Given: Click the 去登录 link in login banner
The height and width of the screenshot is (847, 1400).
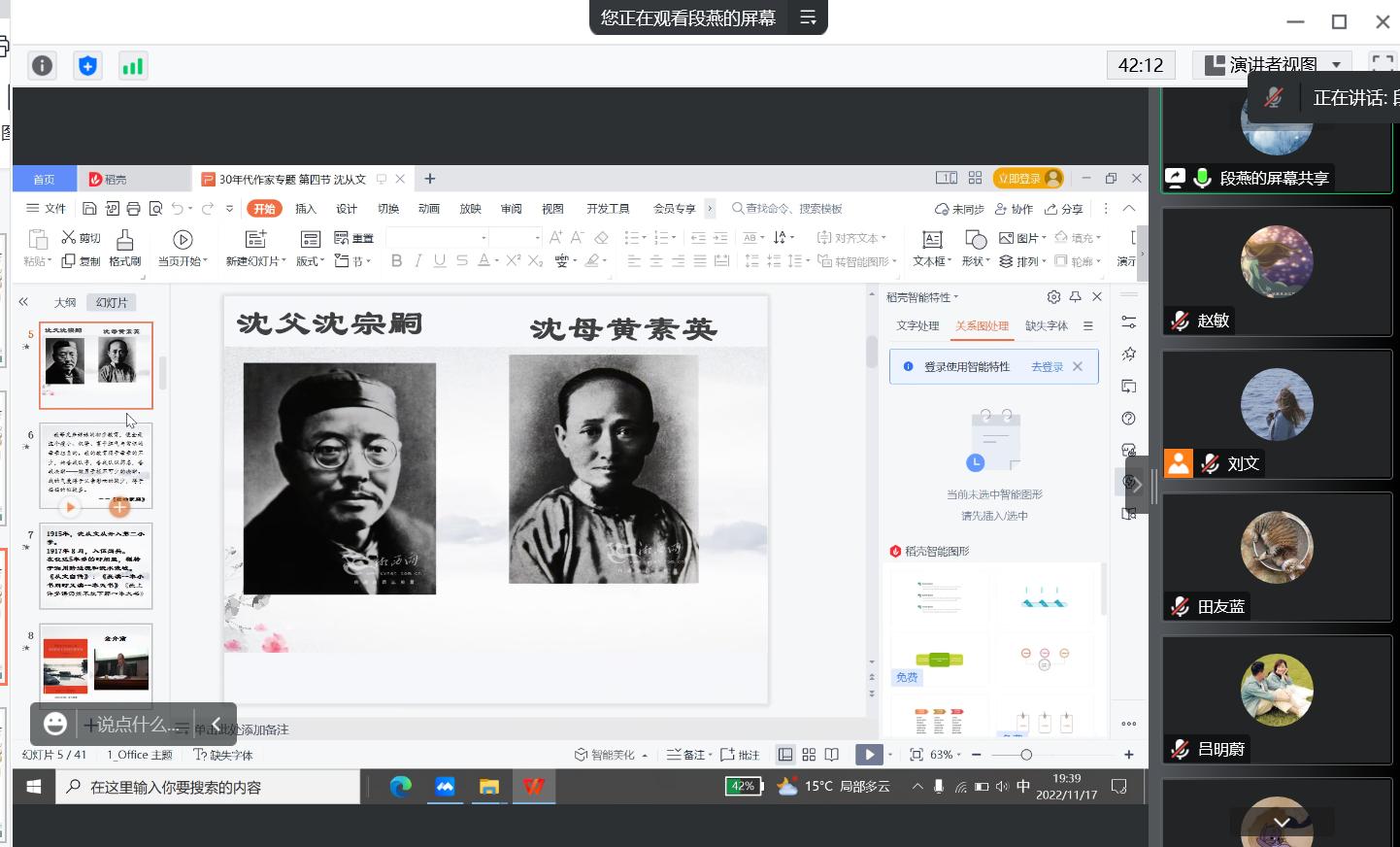Looking at the screenshot, I should (x=1047, y=367).
